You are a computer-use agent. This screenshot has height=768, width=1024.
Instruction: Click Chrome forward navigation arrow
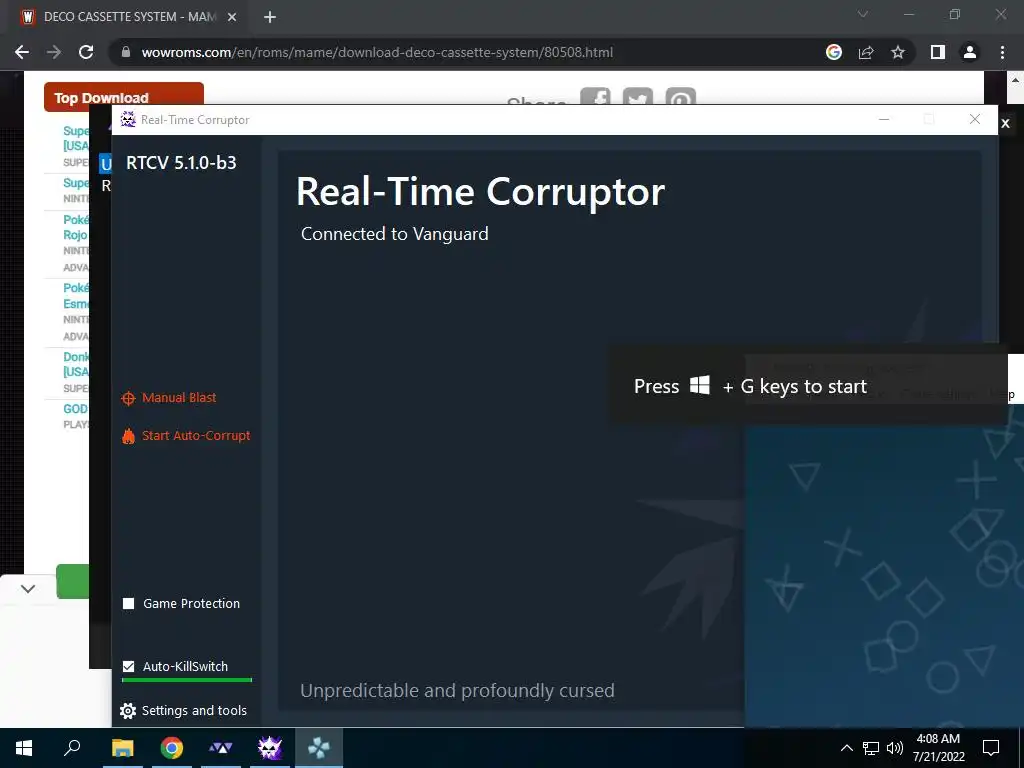(54, 52)
